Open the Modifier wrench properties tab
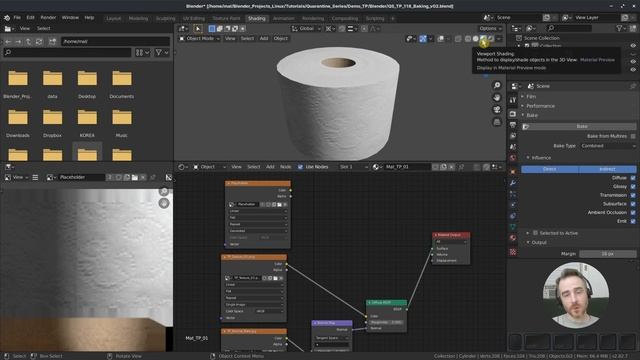Screen dimensions: 640x360 coord(513,183)
